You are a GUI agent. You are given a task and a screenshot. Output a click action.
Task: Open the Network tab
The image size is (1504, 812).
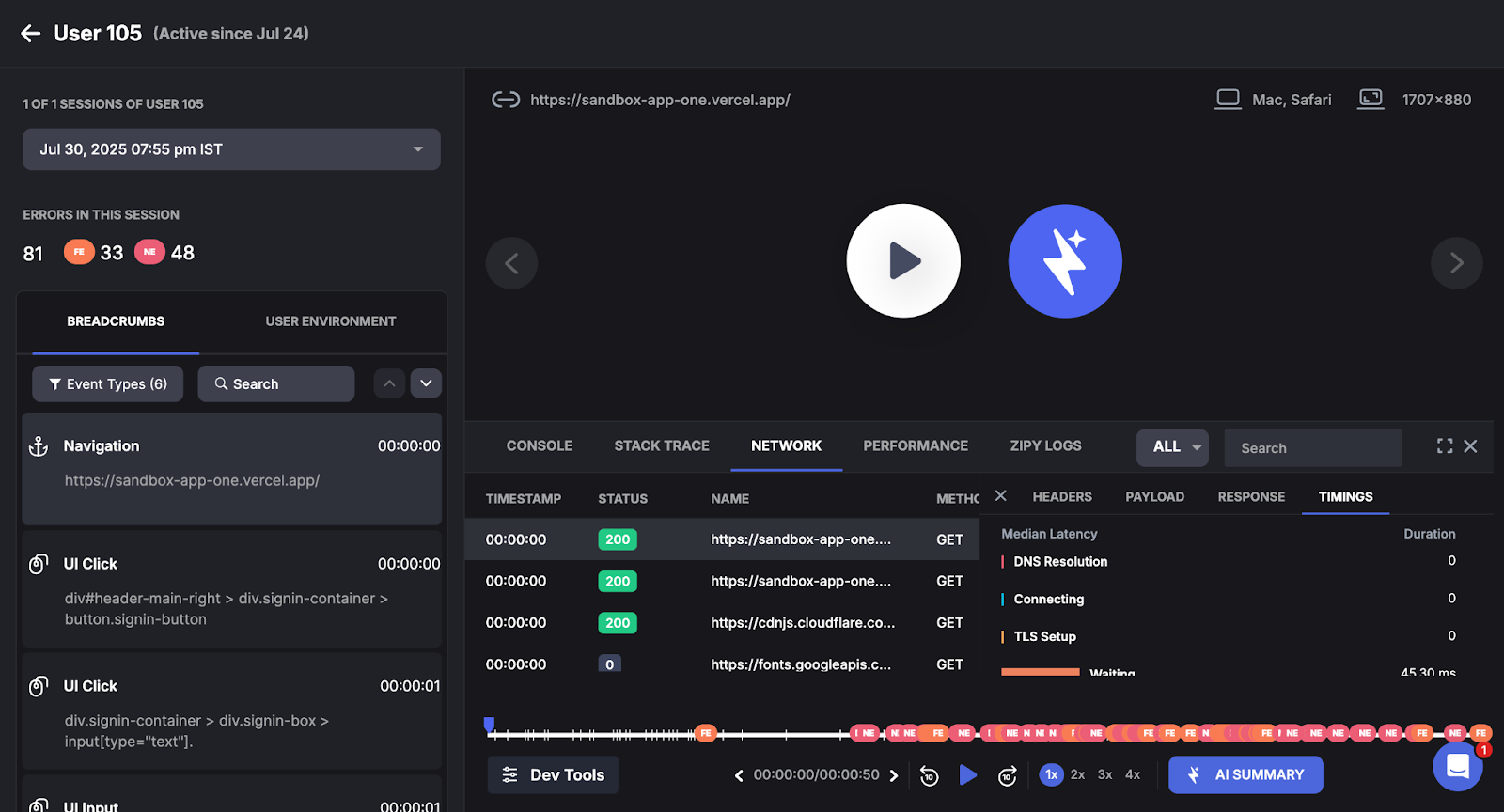coord(786,445)
